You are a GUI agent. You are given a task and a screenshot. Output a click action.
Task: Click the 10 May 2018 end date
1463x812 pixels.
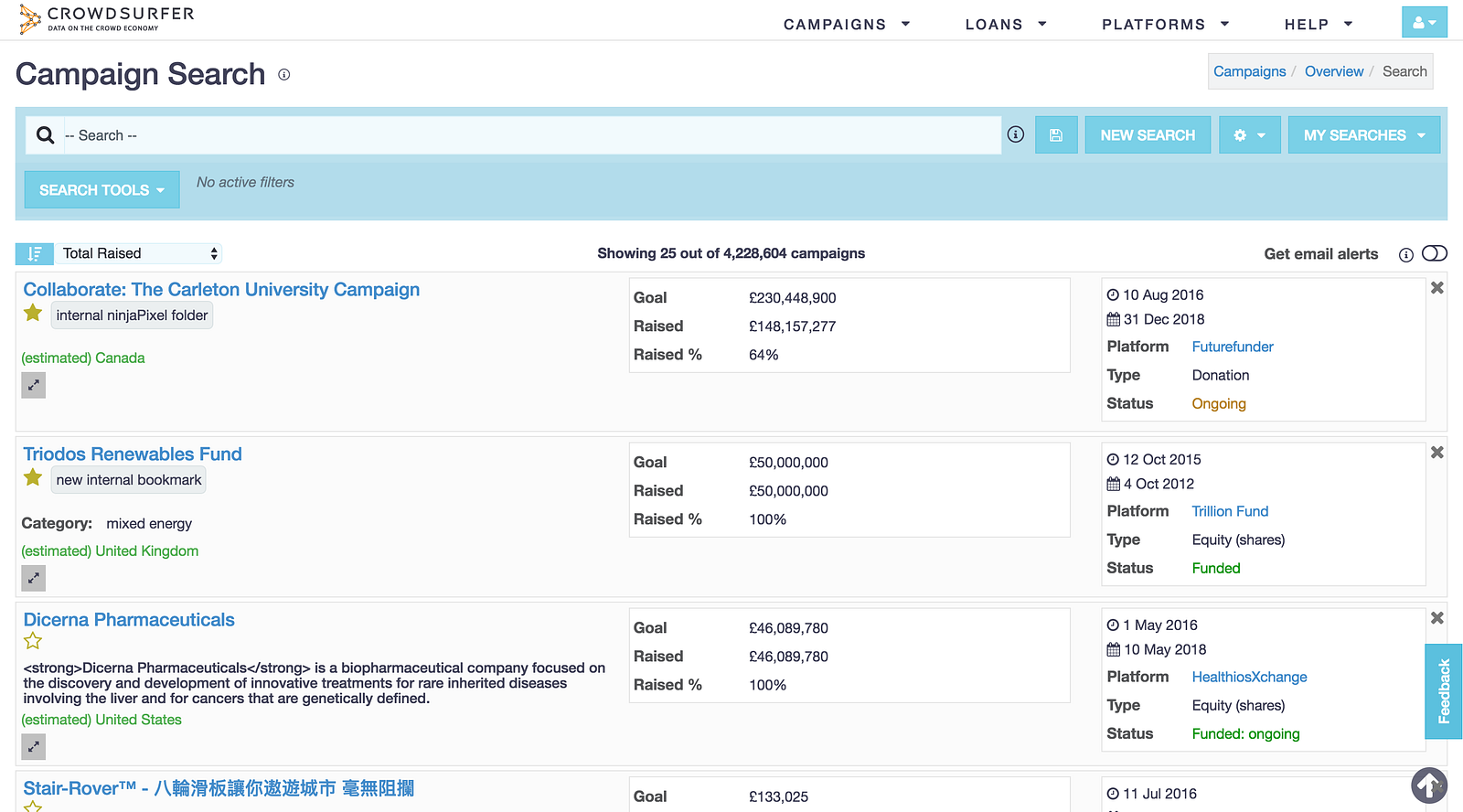click(x=1164, y=649)
